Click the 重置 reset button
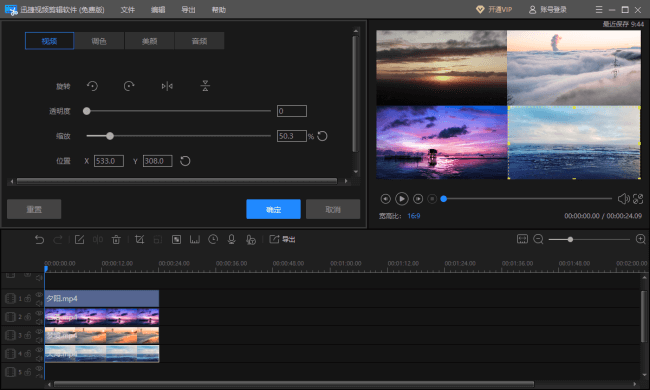 (34, 209)
